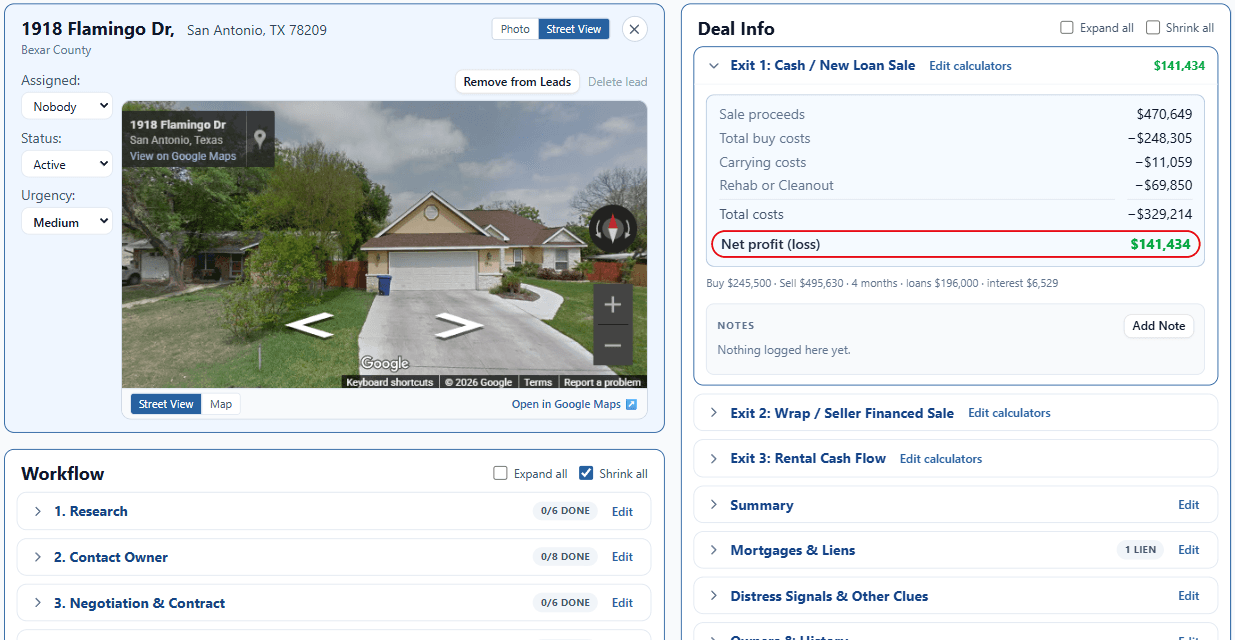Click the Bexar County label
Viewport: 1235px width, 640px height.
(x=56, y=50)
